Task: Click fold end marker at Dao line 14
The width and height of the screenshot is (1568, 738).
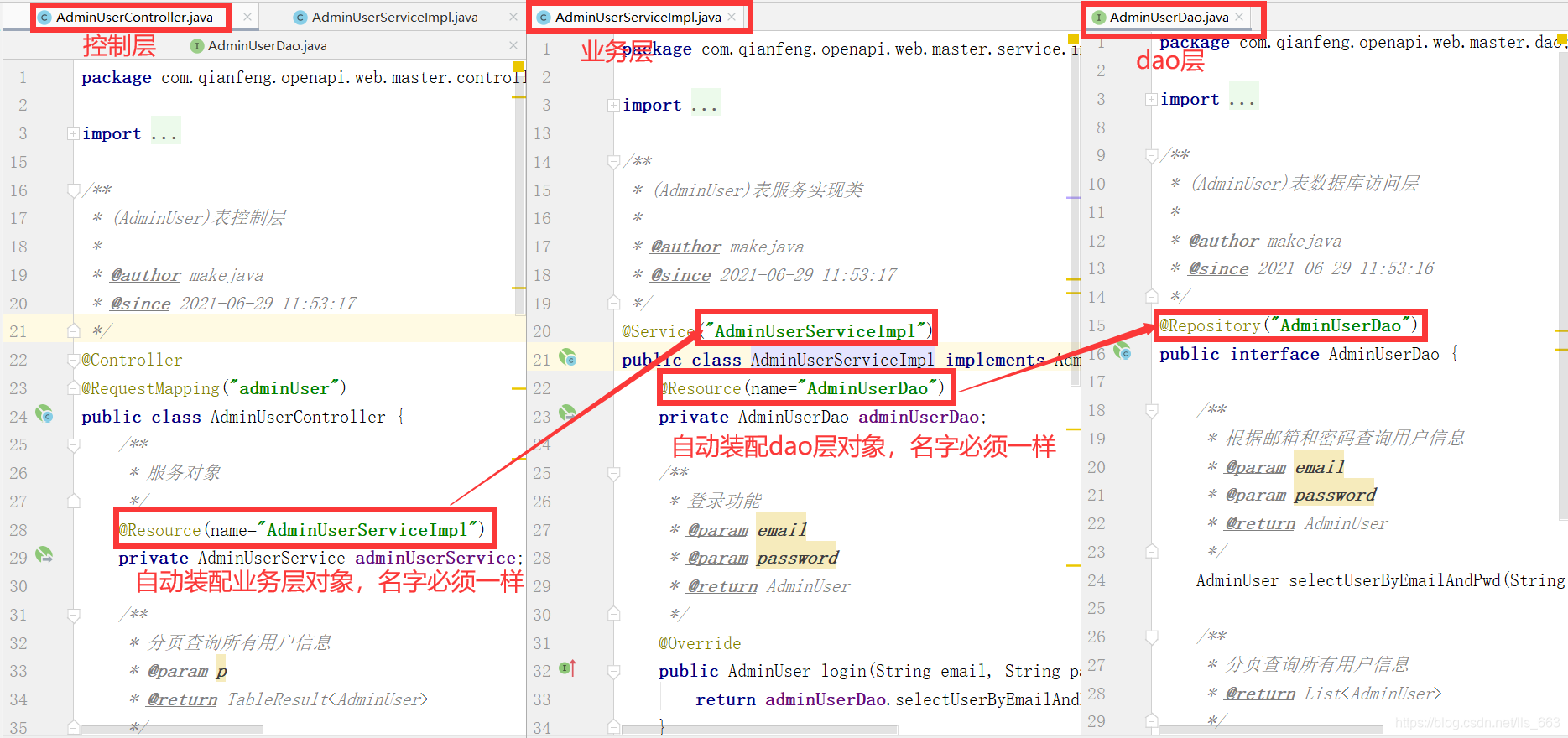Action: pos(1152,296)
